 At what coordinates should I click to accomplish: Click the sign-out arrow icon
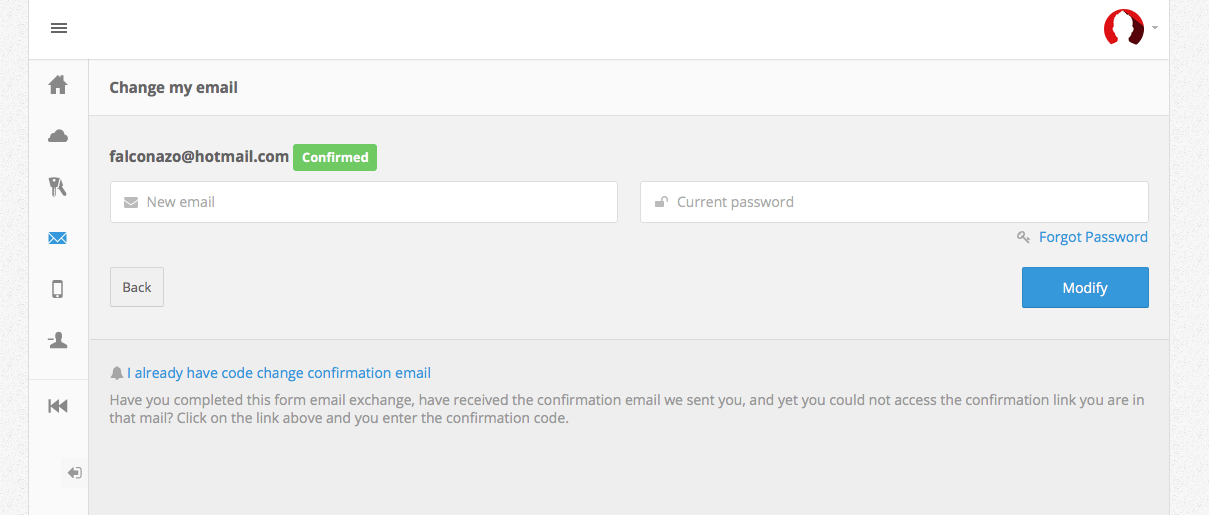pos(74,472)
